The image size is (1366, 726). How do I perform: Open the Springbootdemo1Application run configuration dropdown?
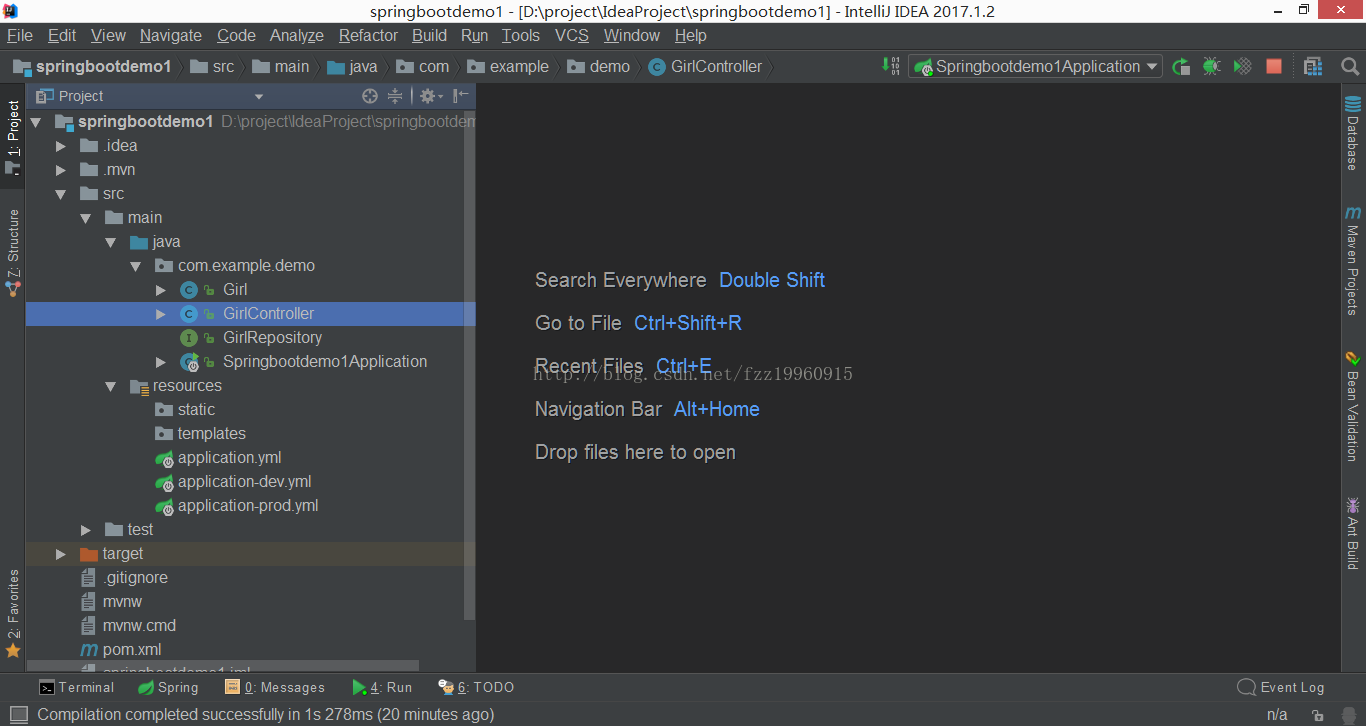(1035, 66)
